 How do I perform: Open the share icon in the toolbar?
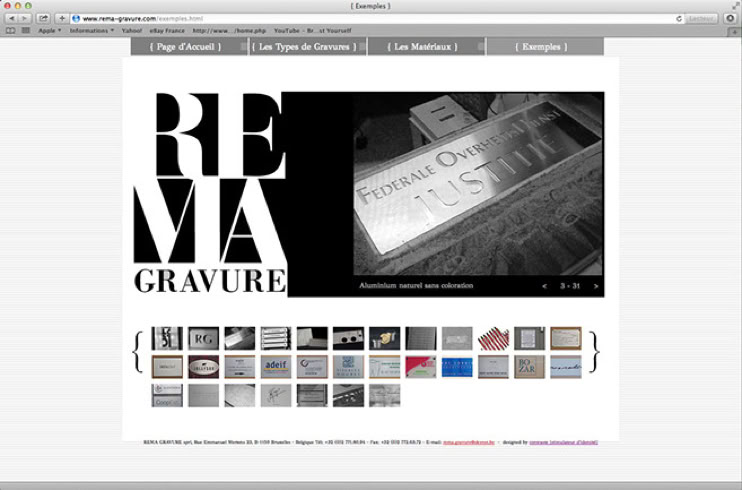[x=43, y=18]
